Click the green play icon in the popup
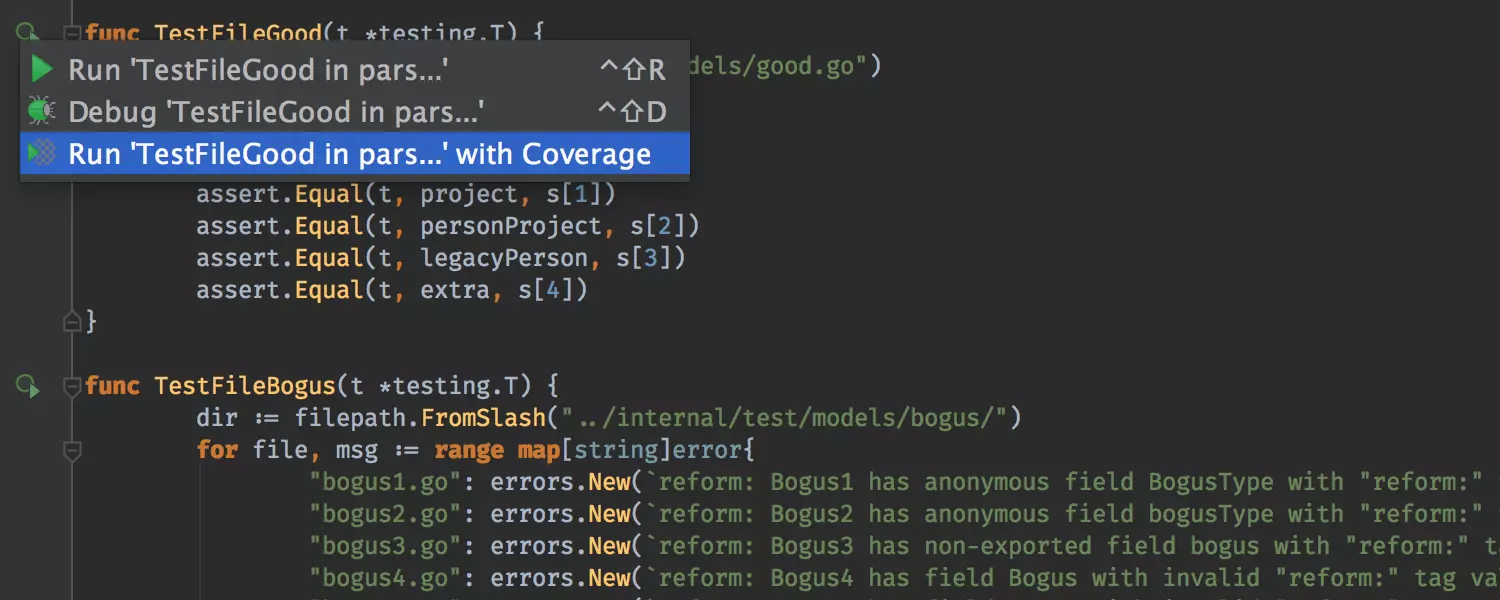Viewport: 1500px width, 600px height. pyautogui.click(x=41, y=70)
